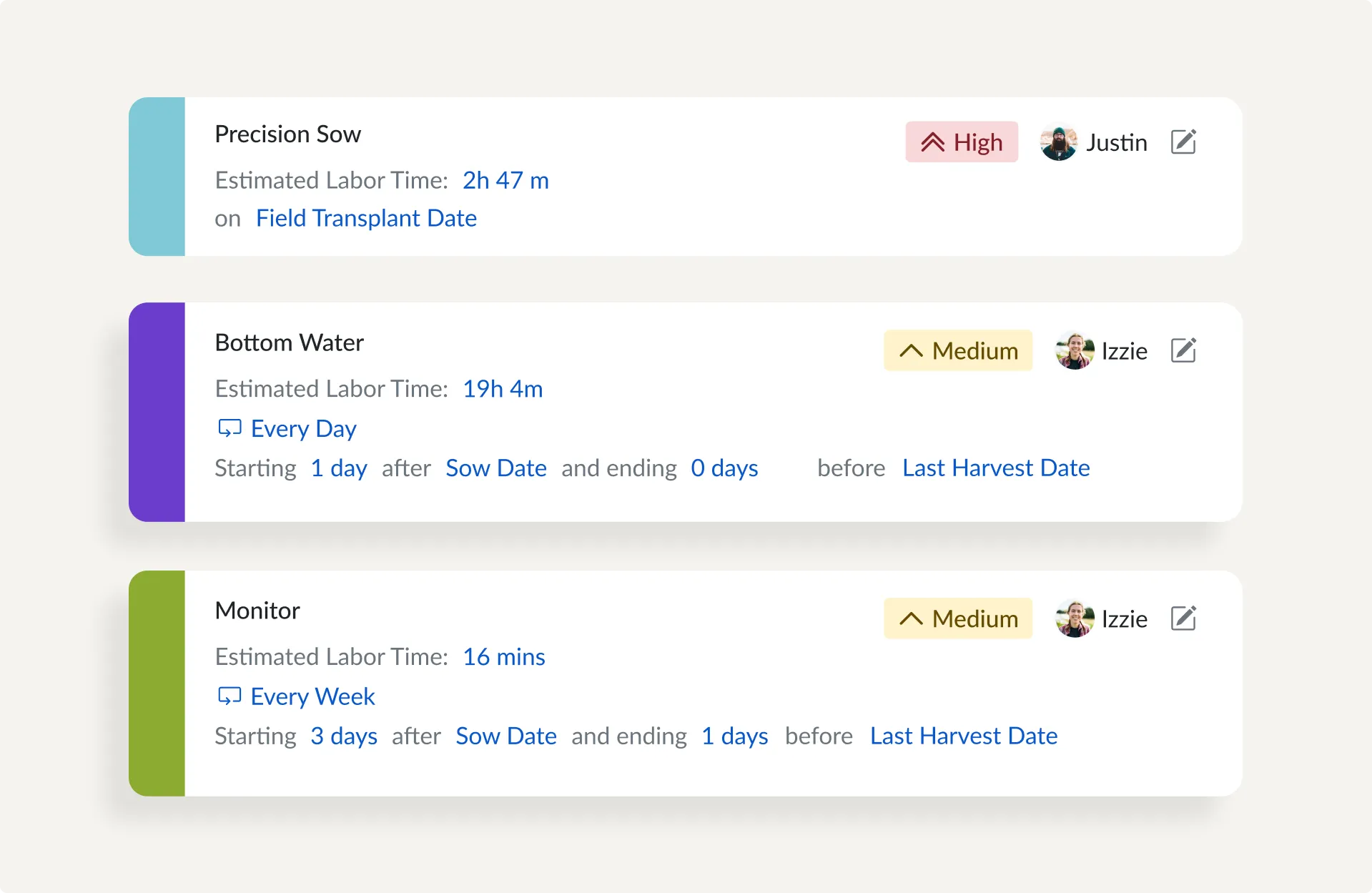Open the Every Day recurrence selector

[302, 428]
